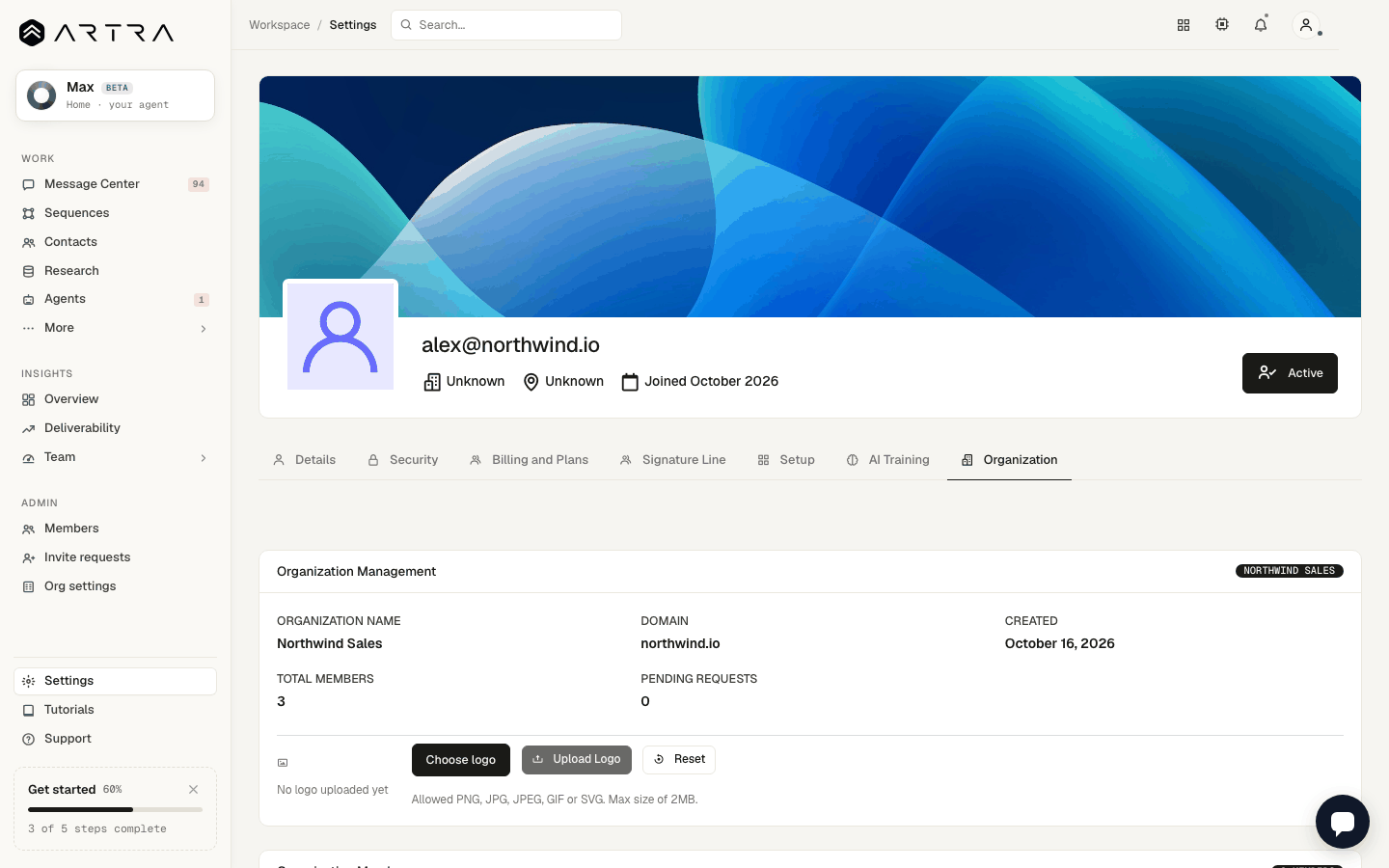Click the Northwind Sales badge
This screenshot has width=1389, height=868.
tap(1290, 571)
